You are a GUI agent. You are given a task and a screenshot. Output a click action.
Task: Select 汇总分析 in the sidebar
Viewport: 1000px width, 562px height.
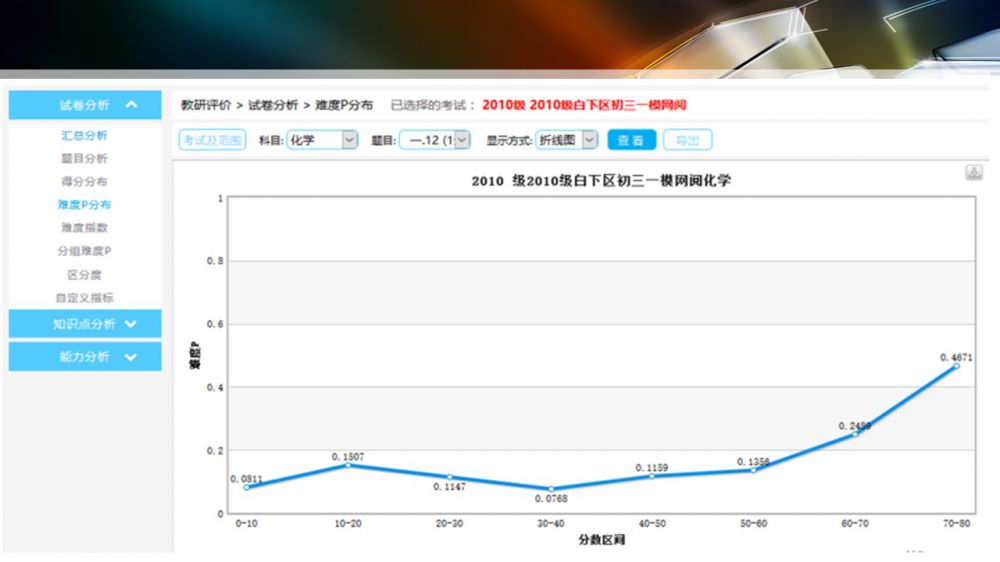click(x=84, y=135)
